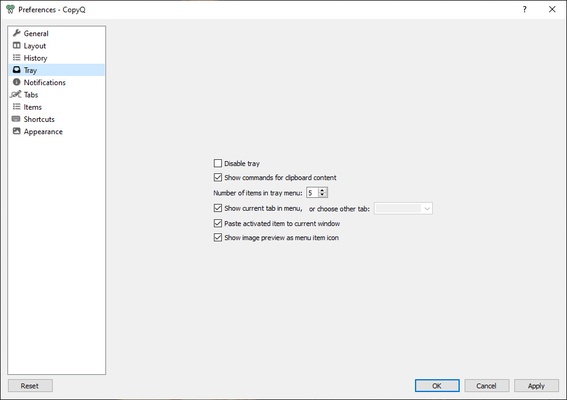Click the Shortcuts keyboard icon

tap(16, 119)
